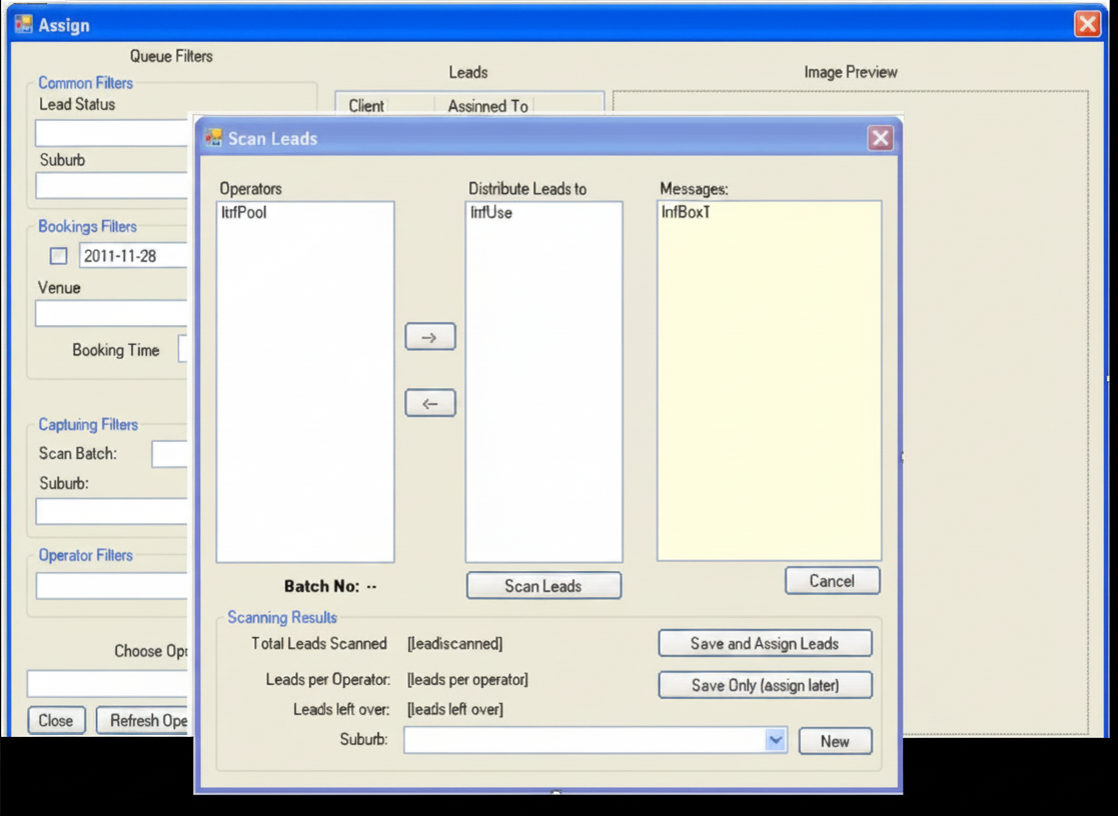Click the New button beside Suburb

click(835, 741)
